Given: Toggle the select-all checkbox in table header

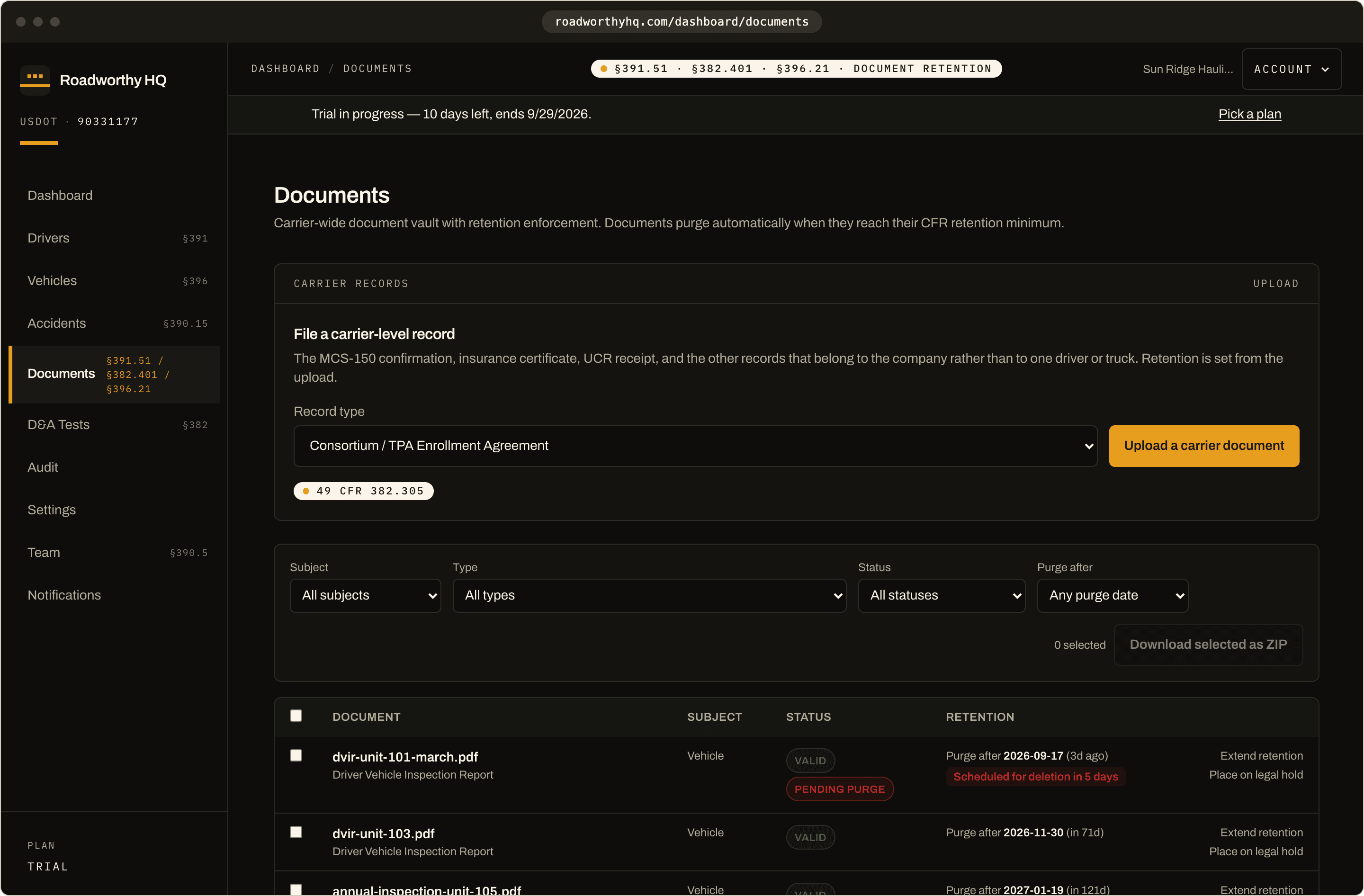Looking at the screenshot, I should 296,716.
